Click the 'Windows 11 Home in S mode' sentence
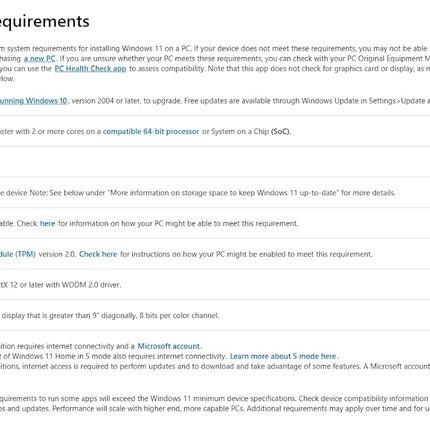 pos(113,356)
